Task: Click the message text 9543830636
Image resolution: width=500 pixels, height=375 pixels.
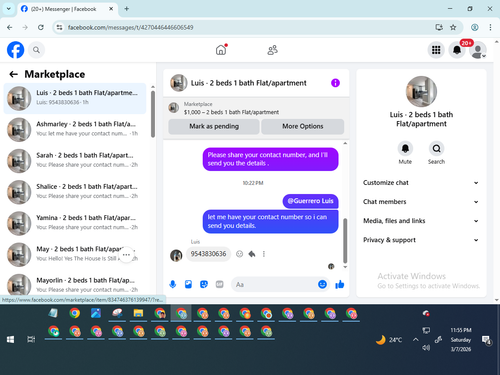Action: click(208, 254)
